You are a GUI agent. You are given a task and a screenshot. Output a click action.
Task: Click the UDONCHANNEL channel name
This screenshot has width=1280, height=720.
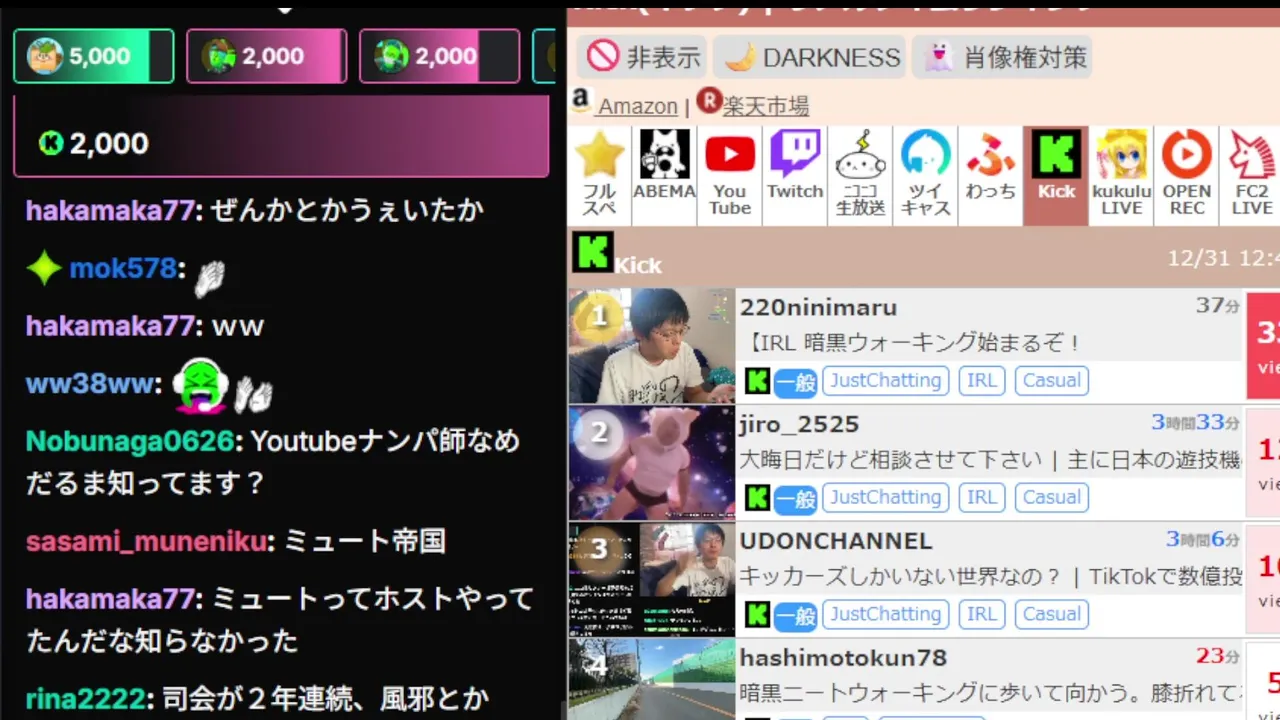point(836,541)
